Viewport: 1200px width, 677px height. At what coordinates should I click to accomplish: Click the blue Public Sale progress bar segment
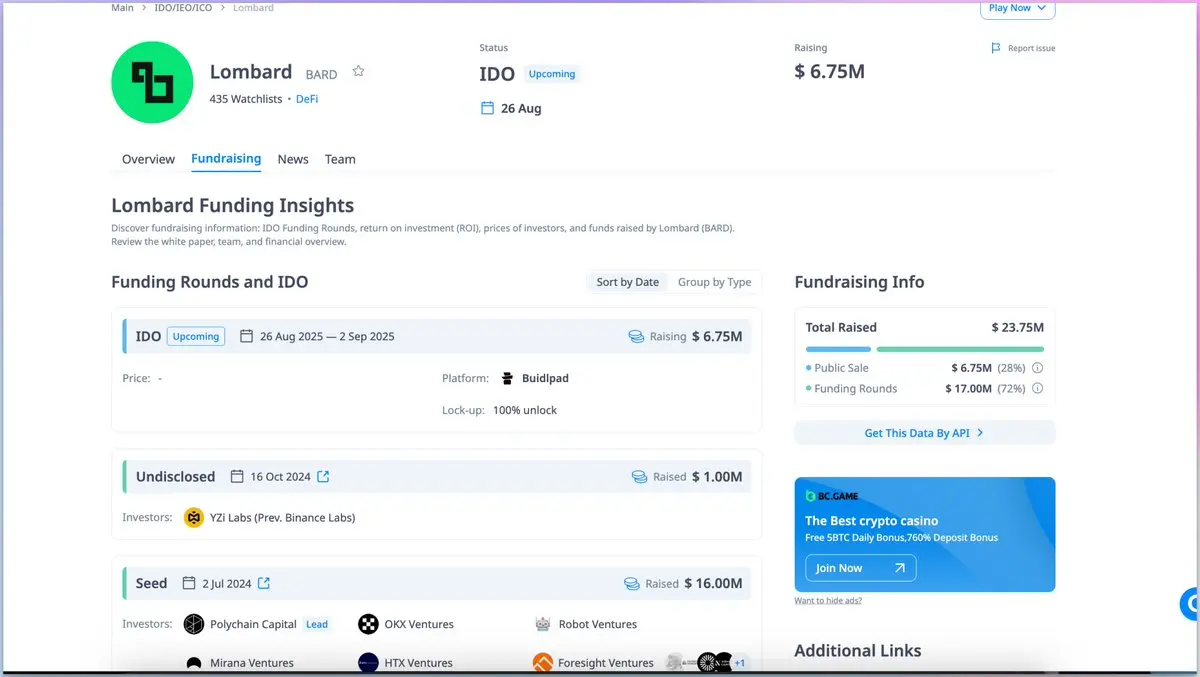838,349
